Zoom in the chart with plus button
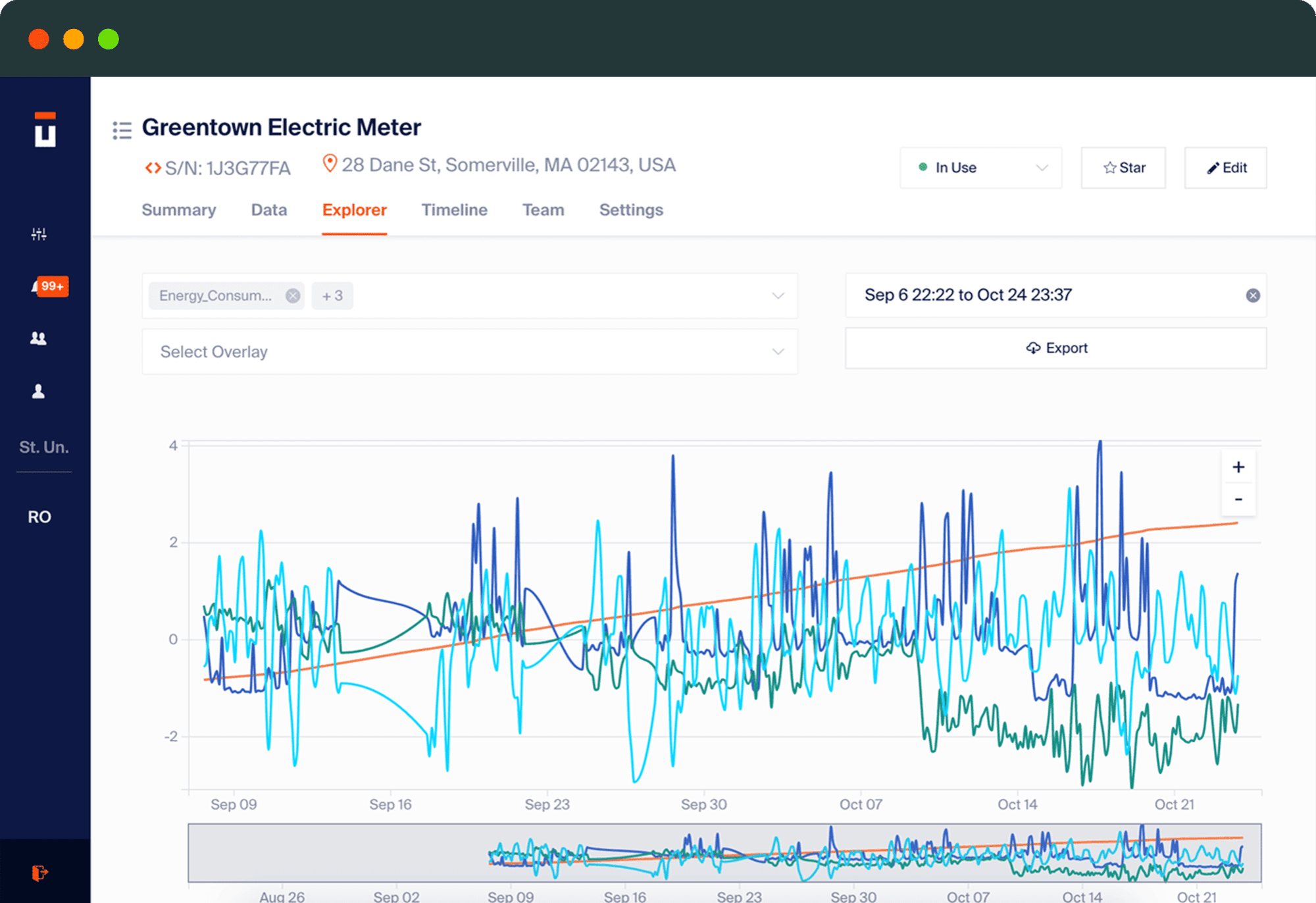The image size is (1316, 903). pyautogui.click(x=1238, y=467)
